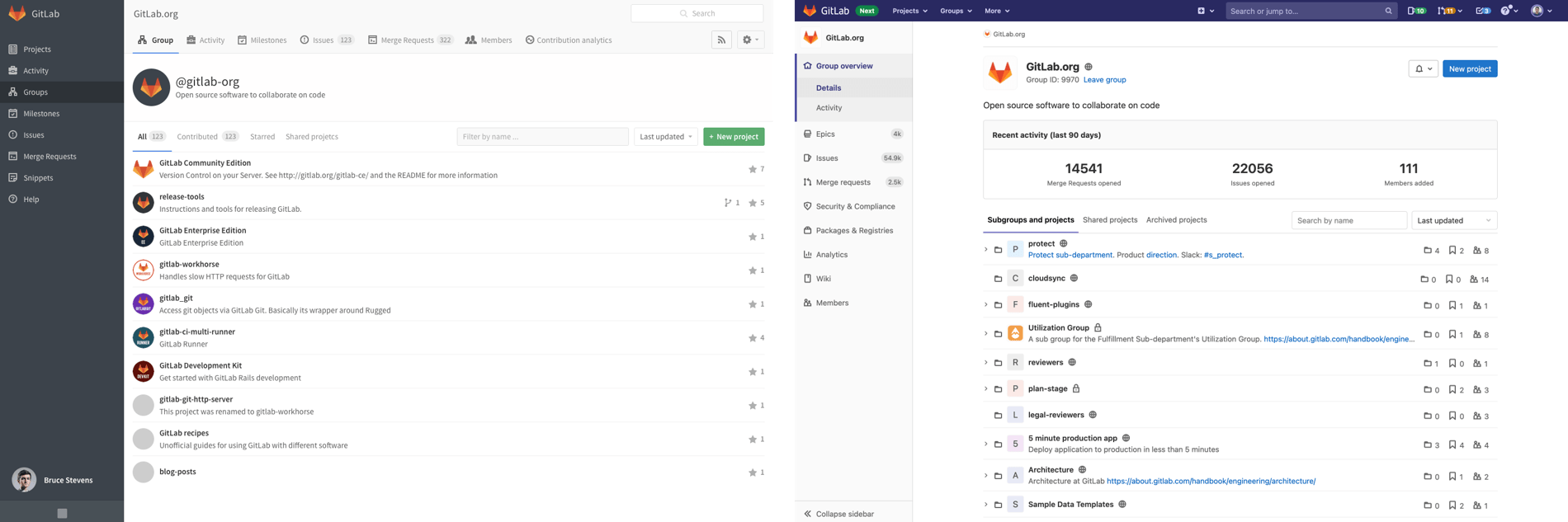
Task: Open More dropdown in the navy top bar
Action: click(x=997, y=11)
